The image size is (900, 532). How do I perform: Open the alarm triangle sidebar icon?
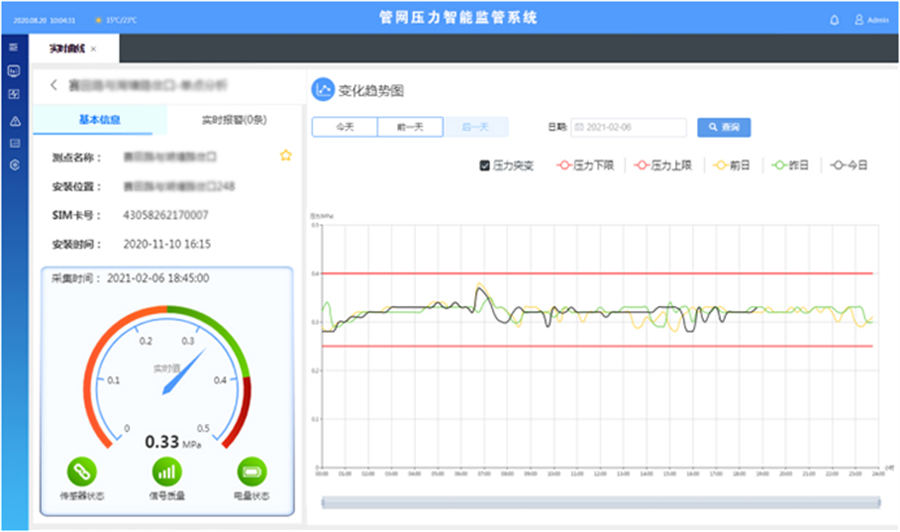[15, 121]
